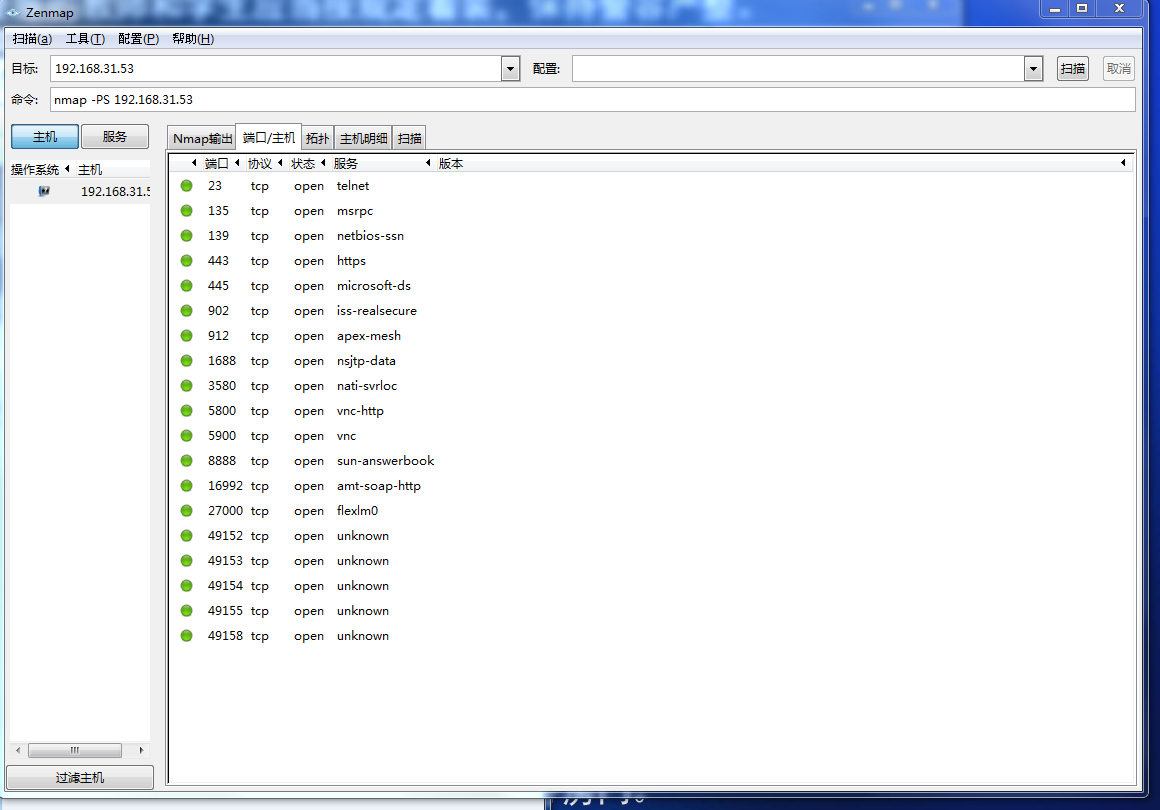Click the 命令 command input field
The height and width of the screenshot is (810, 1160).
click(x=593, y=100)
